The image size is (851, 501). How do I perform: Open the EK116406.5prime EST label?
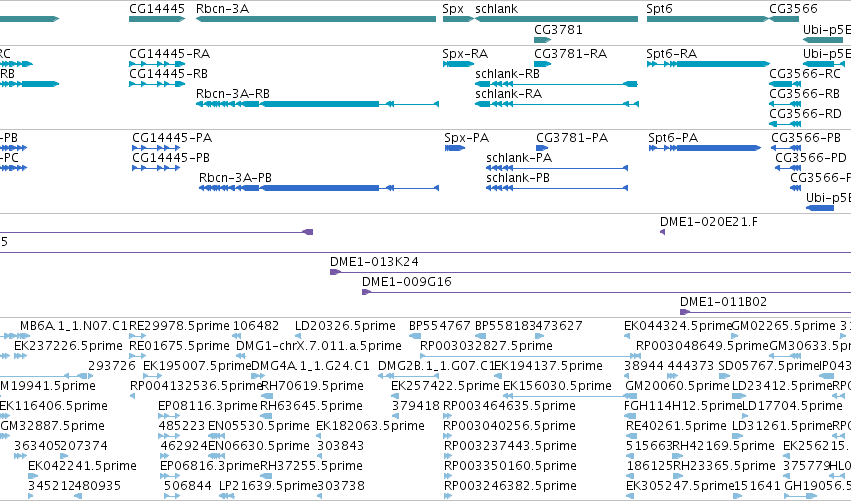tap(53, 407)
